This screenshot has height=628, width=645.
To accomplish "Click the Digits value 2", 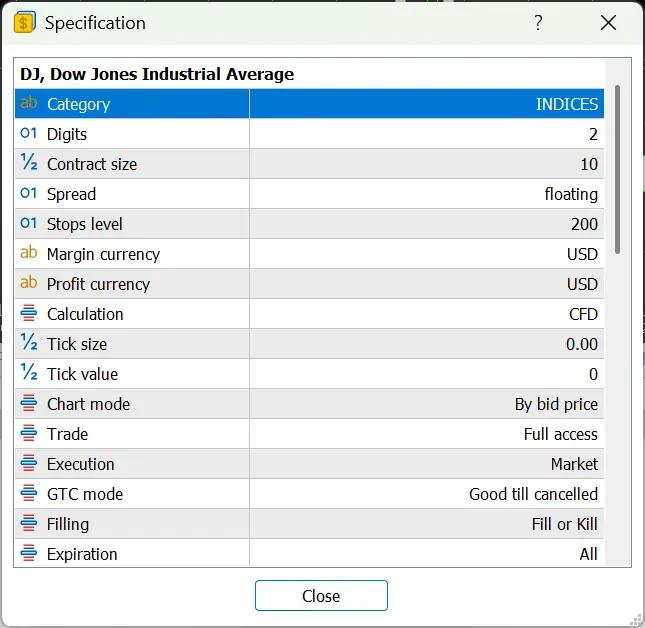I will [593, 134].
